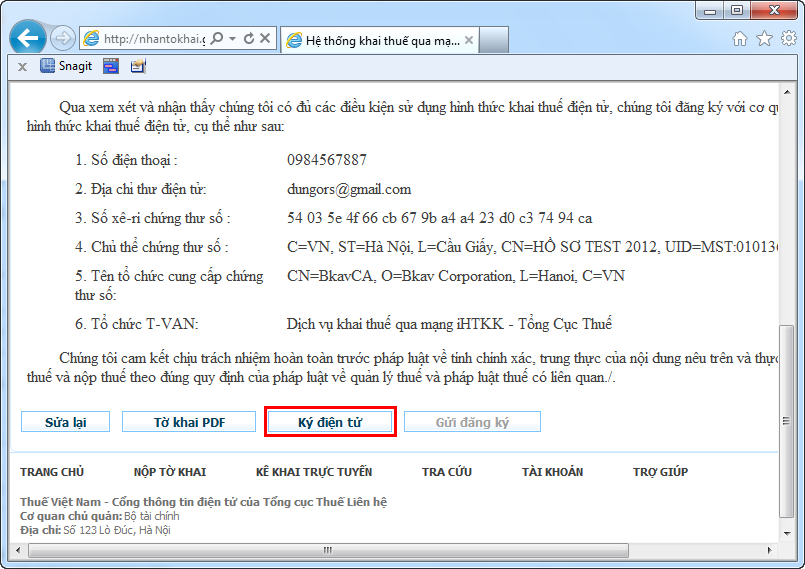Screen dimensions: 805x569
Task: Click the Ký điện tử button
Action: pos(330,422)
